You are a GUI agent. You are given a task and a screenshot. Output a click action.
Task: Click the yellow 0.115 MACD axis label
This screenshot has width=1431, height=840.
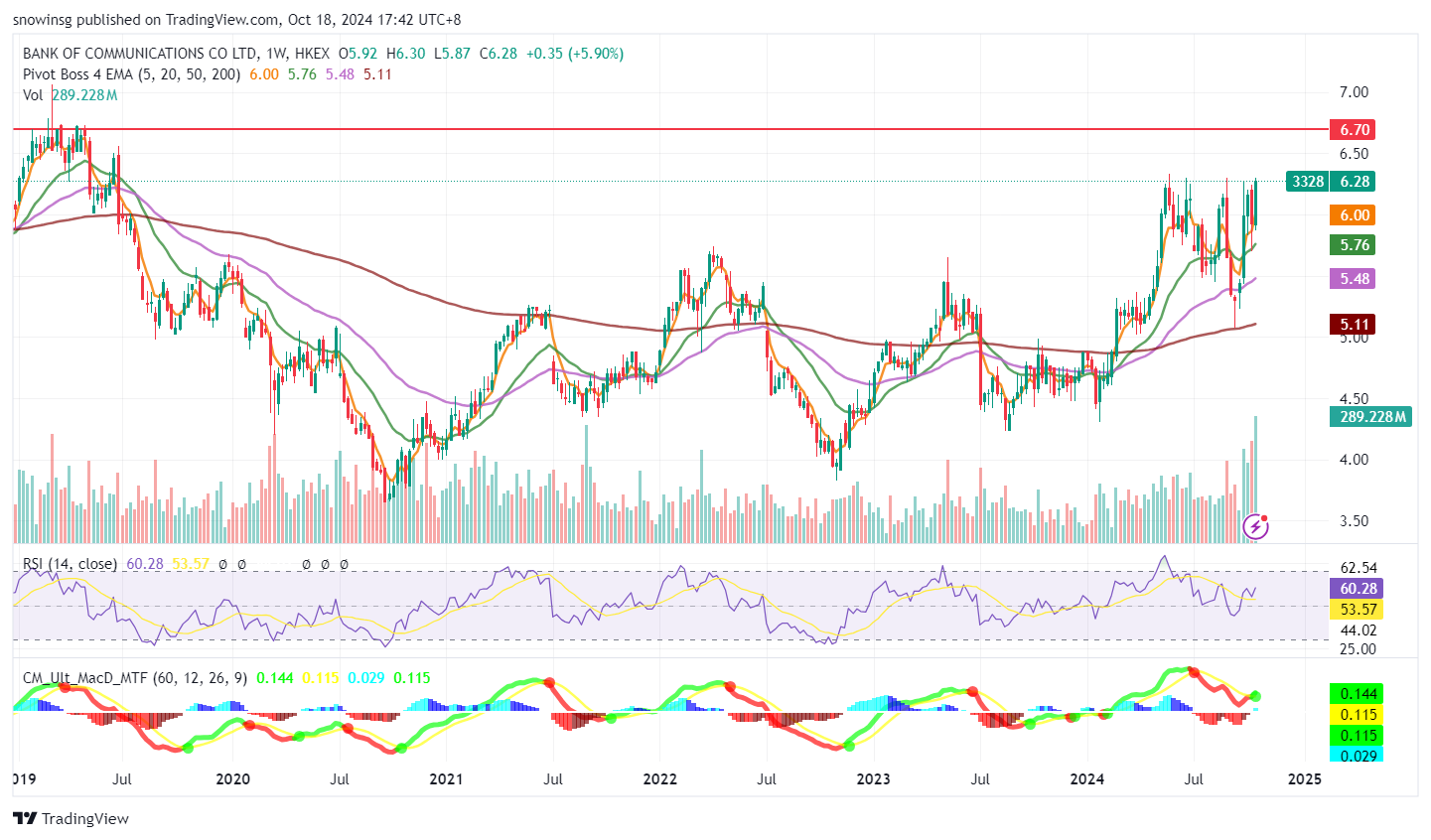click(x=1355, y=714)
